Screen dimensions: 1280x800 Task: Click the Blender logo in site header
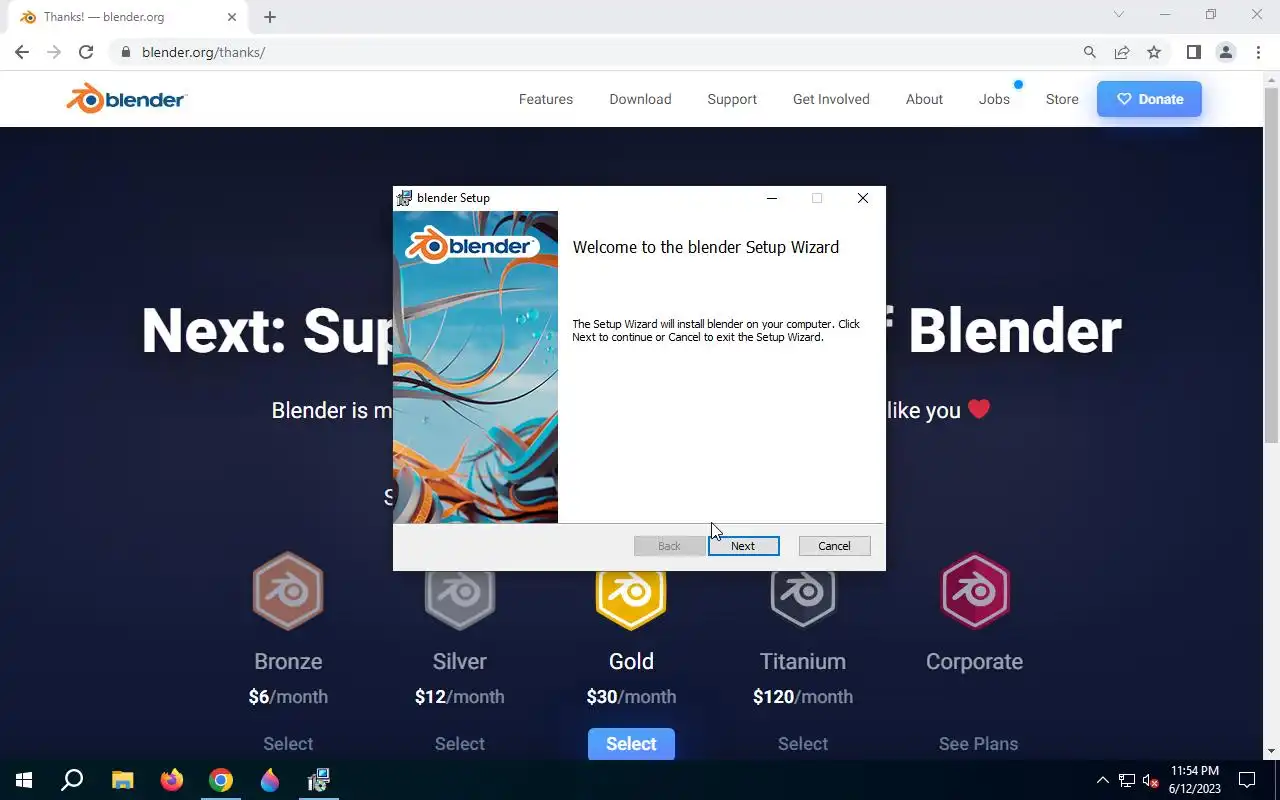(x=126, y=98)
